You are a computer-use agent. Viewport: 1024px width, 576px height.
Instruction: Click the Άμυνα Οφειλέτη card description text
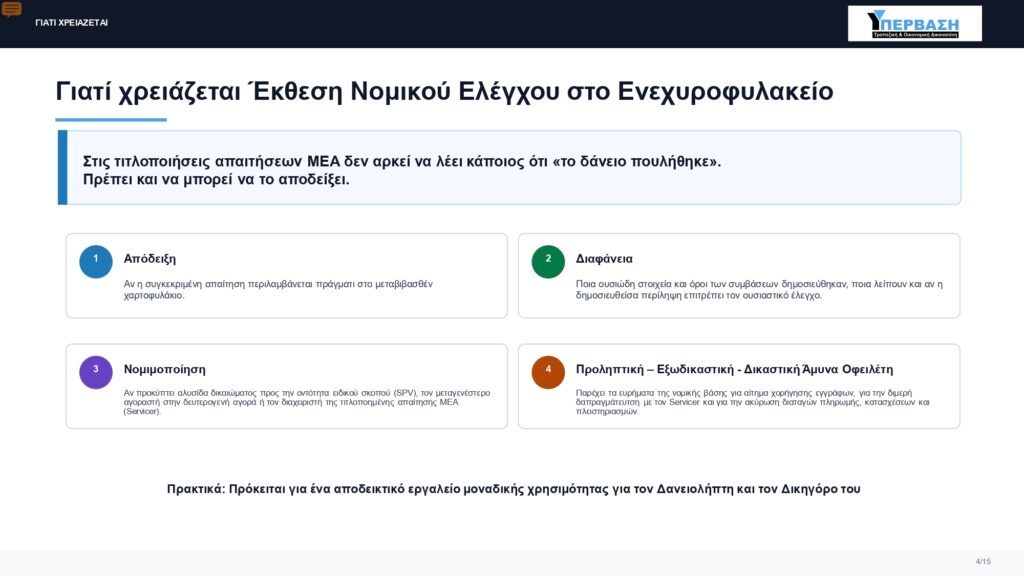pyautogui.click(x=752, y=402)
